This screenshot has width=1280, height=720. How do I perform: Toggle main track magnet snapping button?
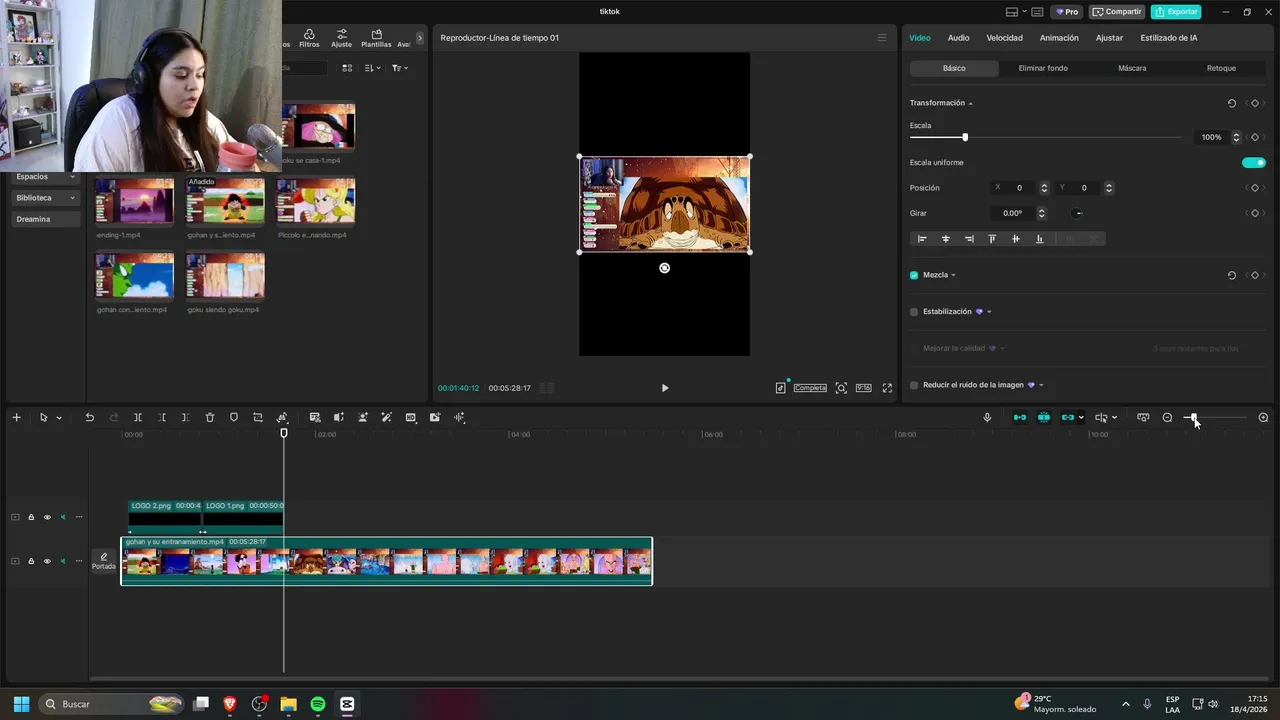[x=1020, y=417]
